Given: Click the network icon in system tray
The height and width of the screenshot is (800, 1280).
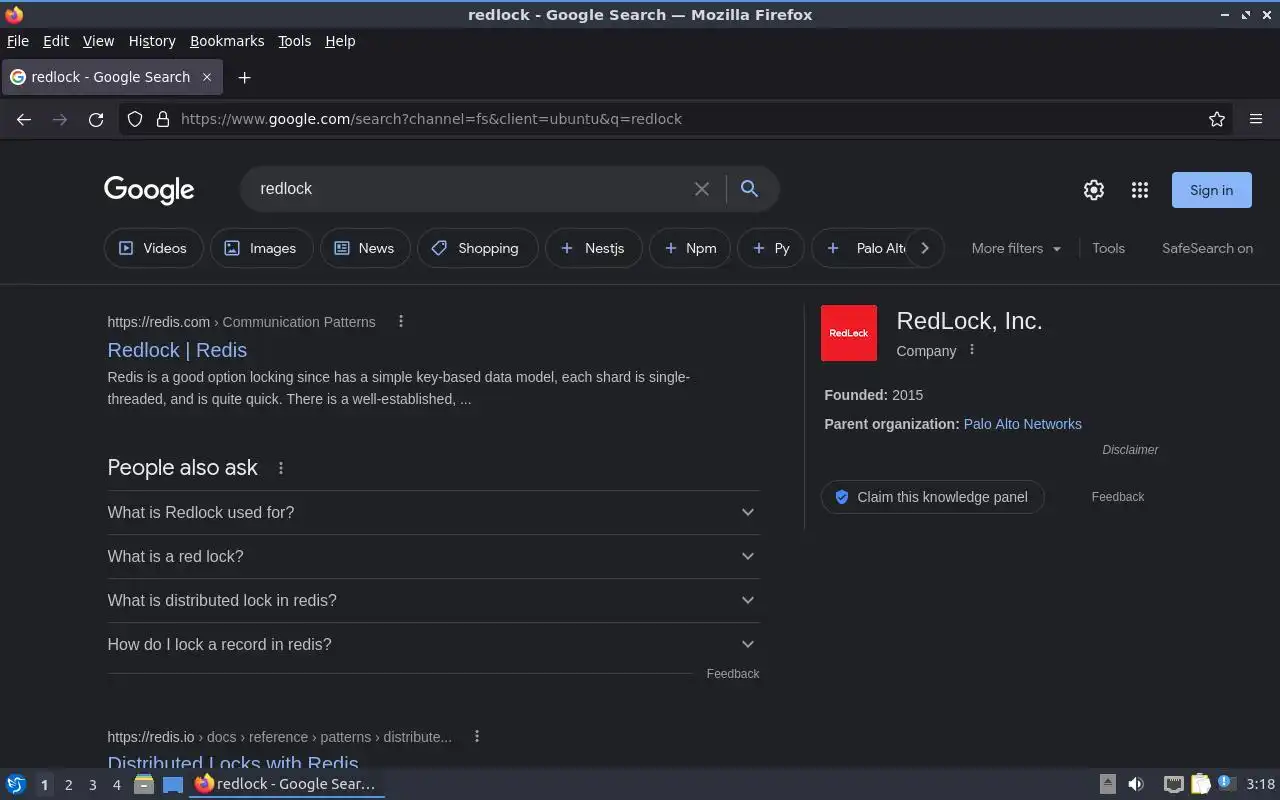Looking at the screenshot, I should click(1174, 784).
